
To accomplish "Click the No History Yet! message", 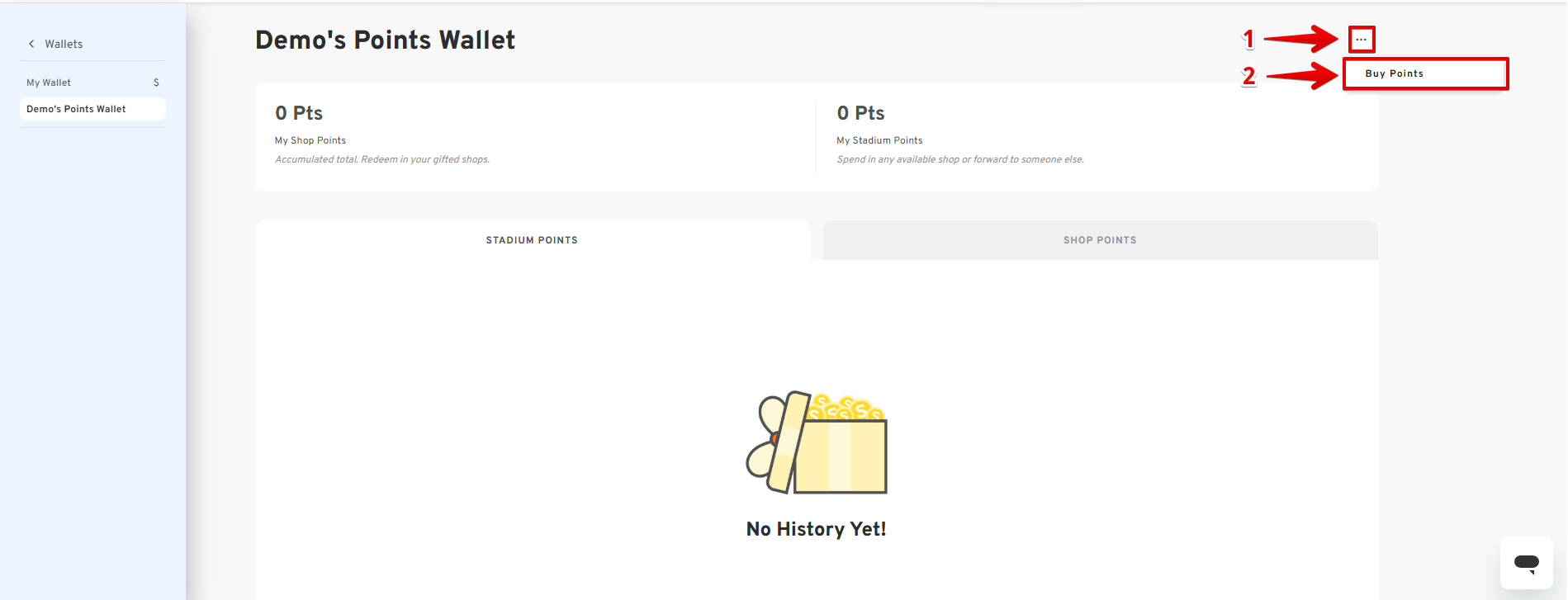I will click(816, 529).
